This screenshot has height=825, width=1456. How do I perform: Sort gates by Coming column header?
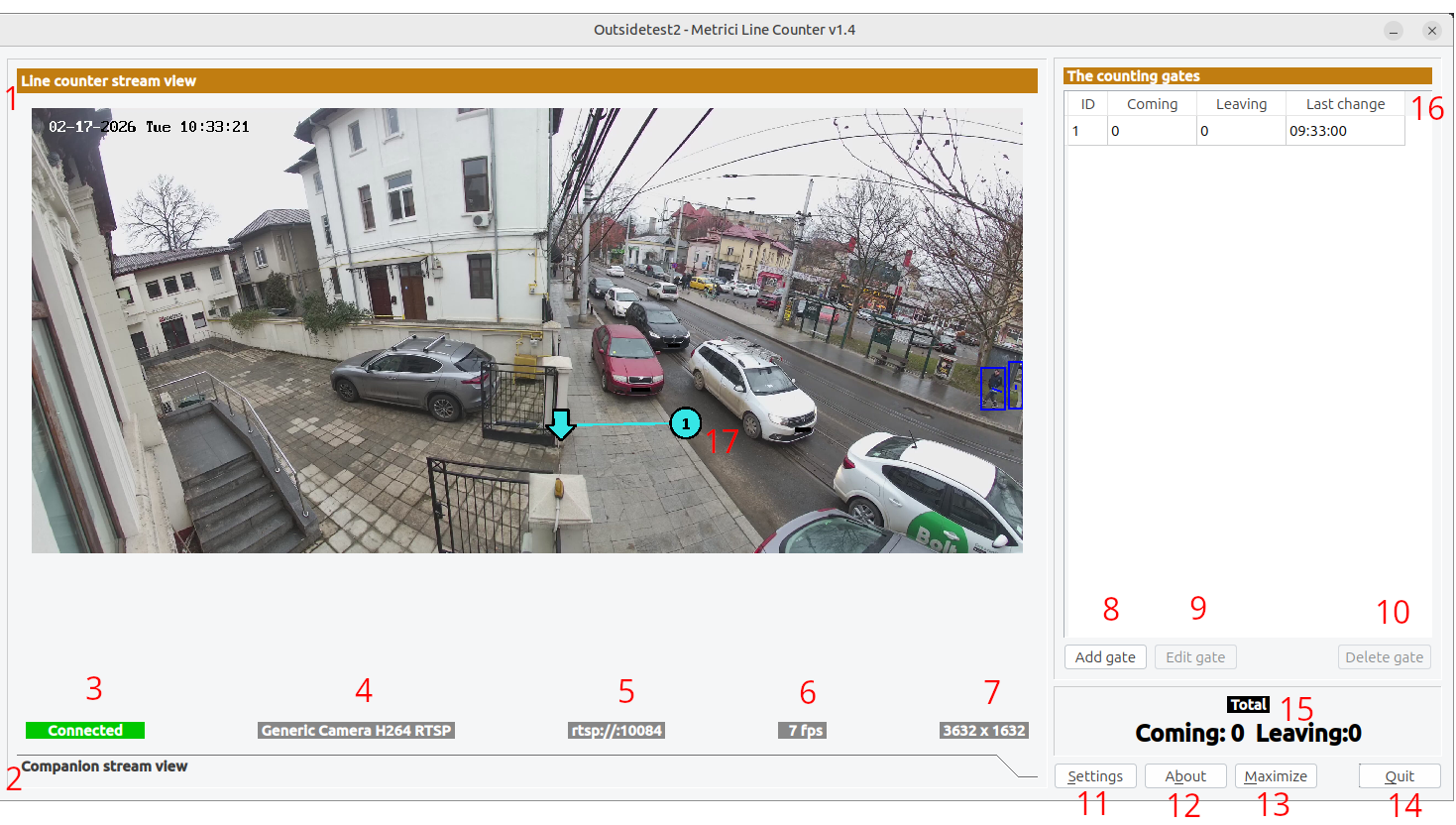tap(1152, 104)
